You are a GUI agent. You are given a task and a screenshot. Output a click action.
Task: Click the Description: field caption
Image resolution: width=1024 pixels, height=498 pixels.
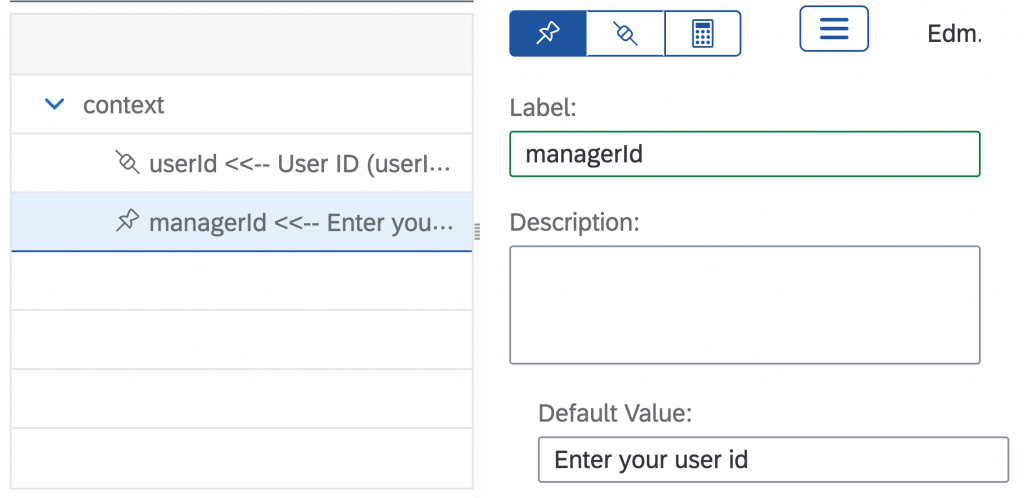pyautogui.click(x=574, y=222)
